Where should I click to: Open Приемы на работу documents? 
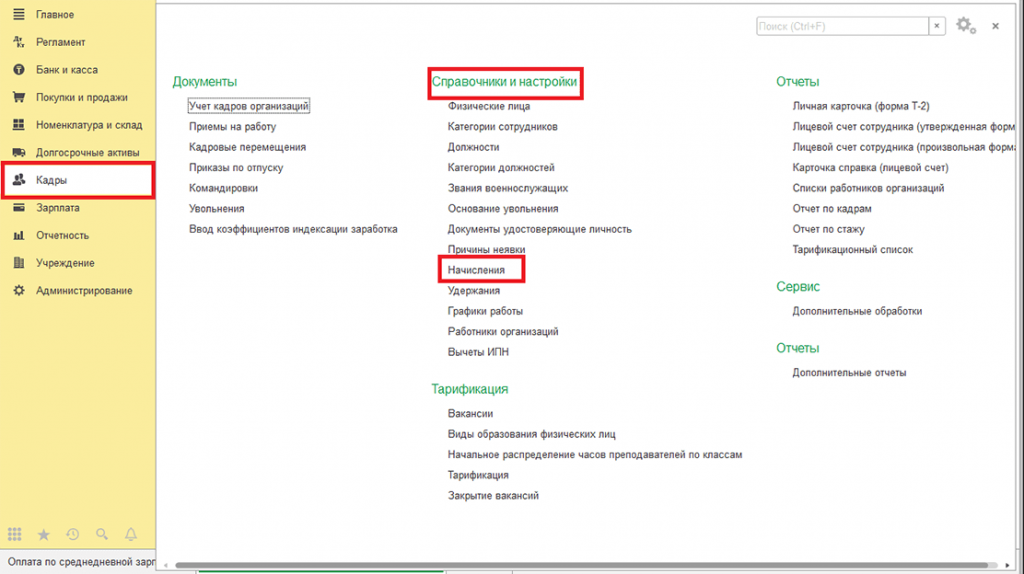pyautogui.click(x=232, y=126)
